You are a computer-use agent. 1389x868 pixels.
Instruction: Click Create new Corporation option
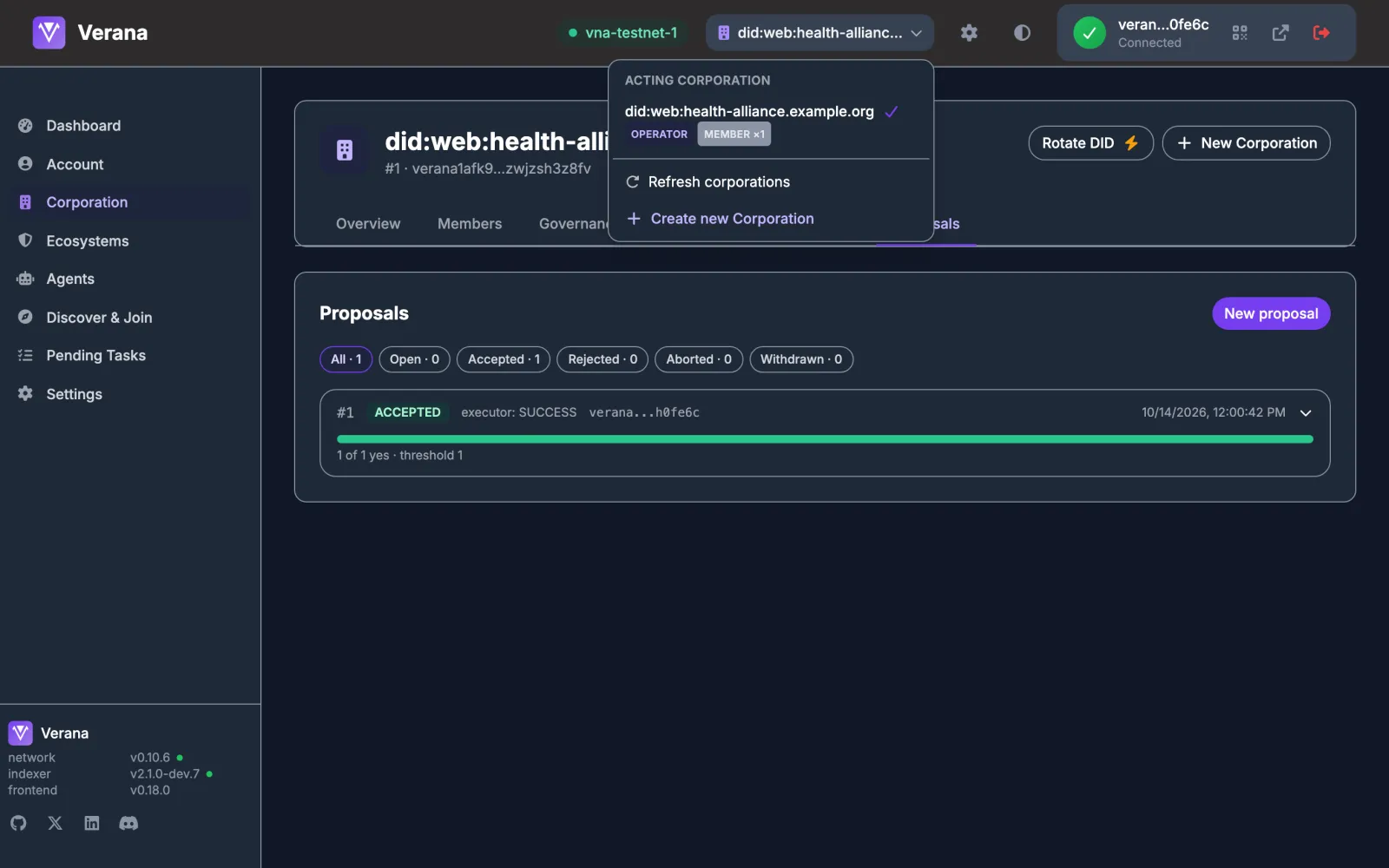(x=770, y=219)
